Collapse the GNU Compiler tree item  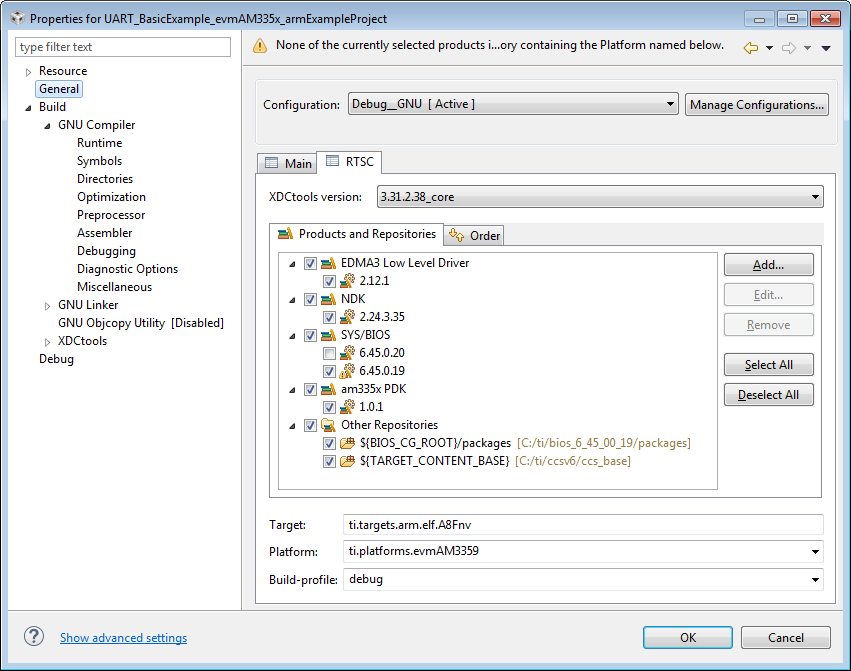click(x=47, y=125)
